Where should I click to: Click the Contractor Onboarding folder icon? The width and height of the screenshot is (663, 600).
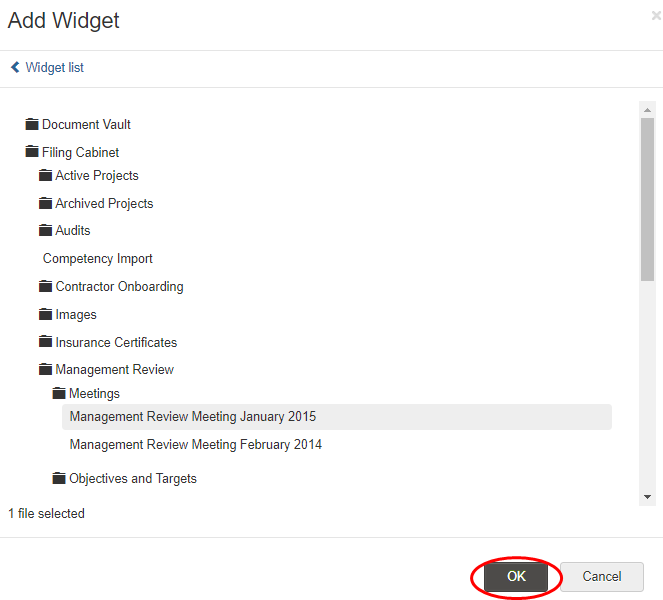click(45, 287)
